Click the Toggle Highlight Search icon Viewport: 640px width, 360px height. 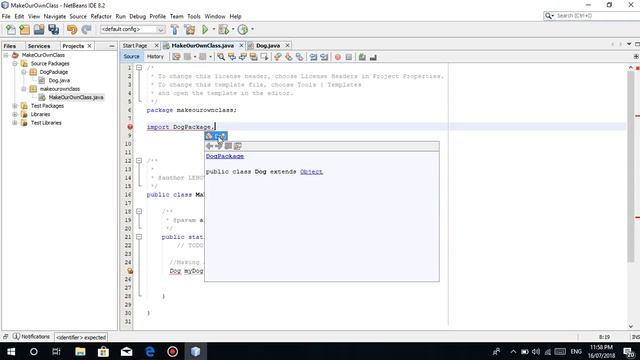253,57
